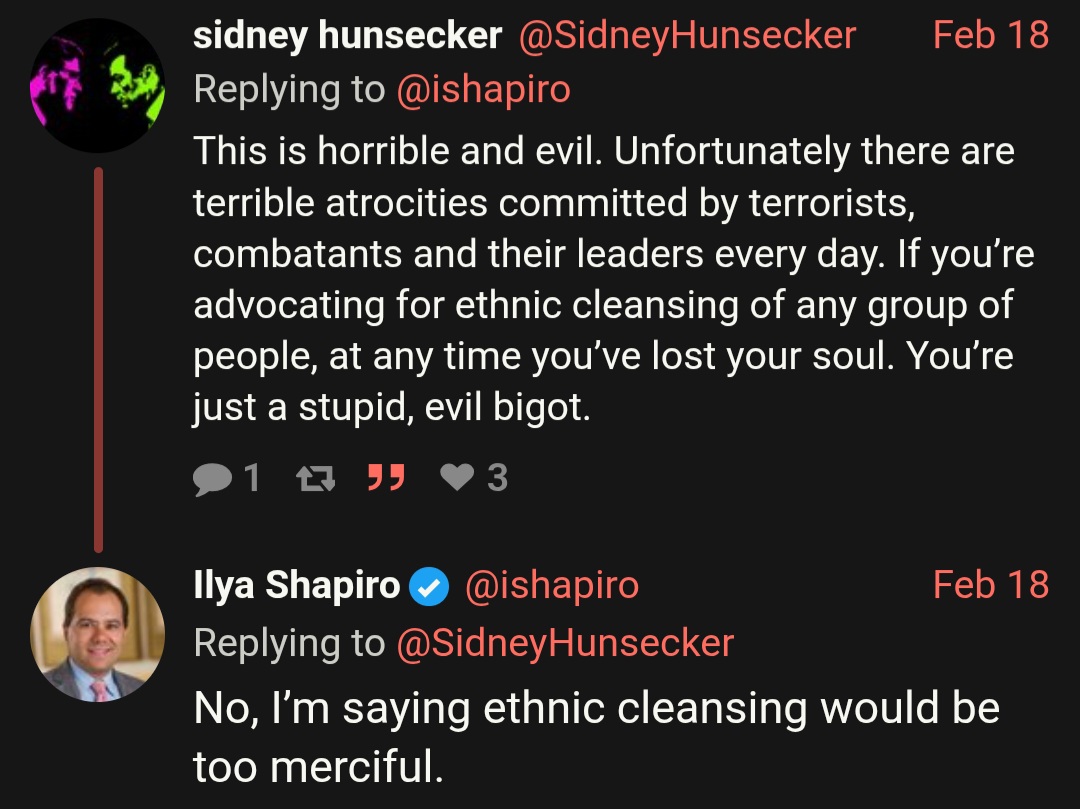Click the @SidneyHunsecker handle beside sidney hunsecker's name

687,35
